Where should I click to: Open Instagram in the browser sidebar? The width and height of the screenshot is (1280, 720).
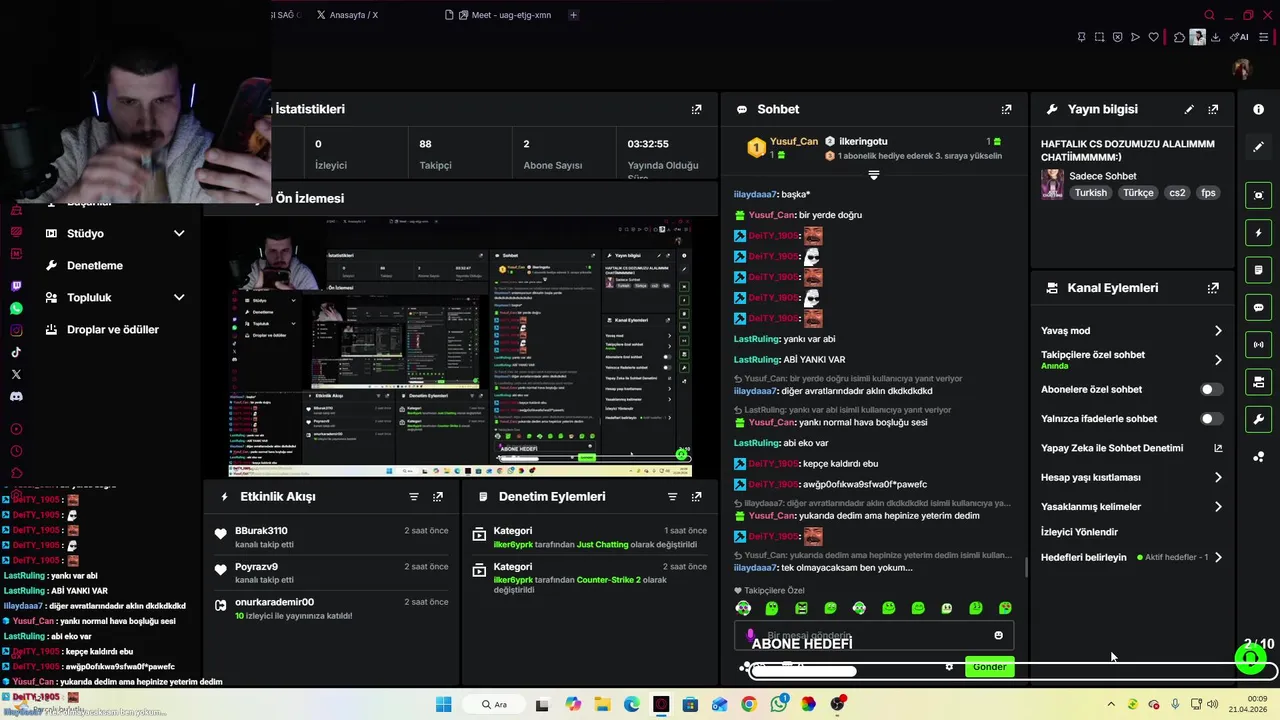pos(16,330)
